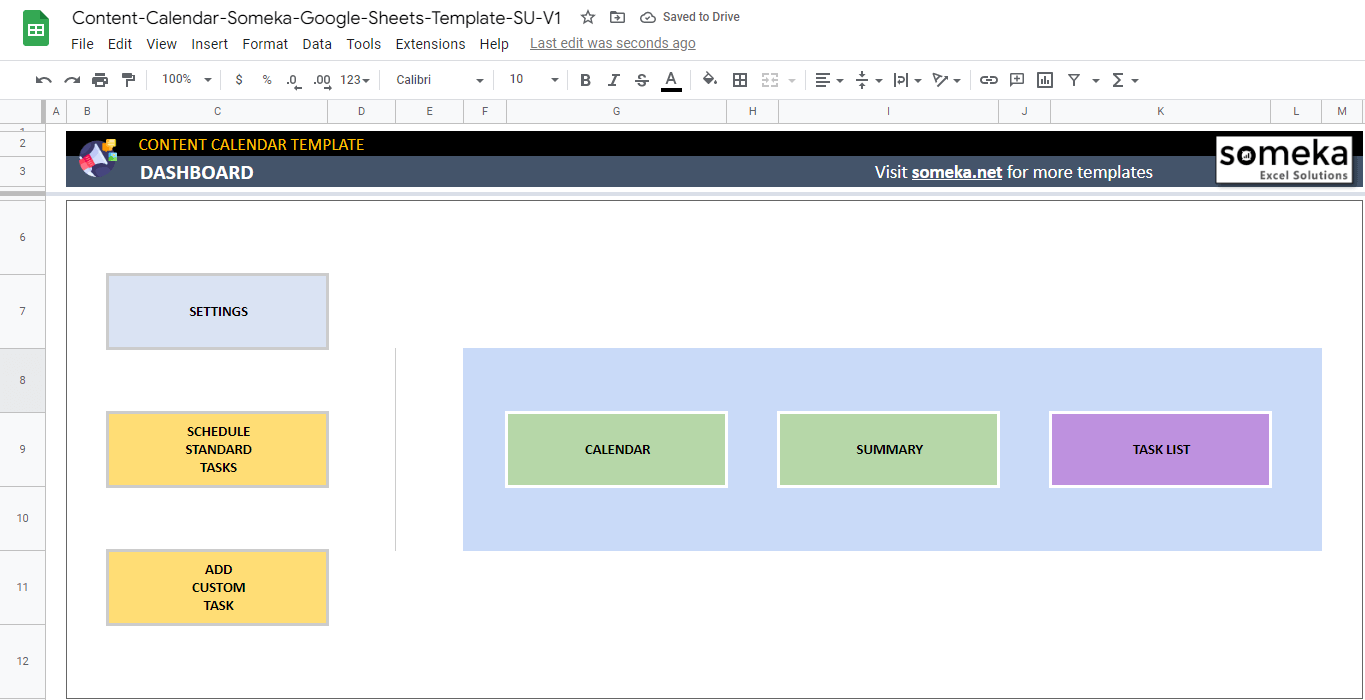Open the zoom level dropdown
The height and width of the screenshot is (700, 1365).
coord(187,80)
